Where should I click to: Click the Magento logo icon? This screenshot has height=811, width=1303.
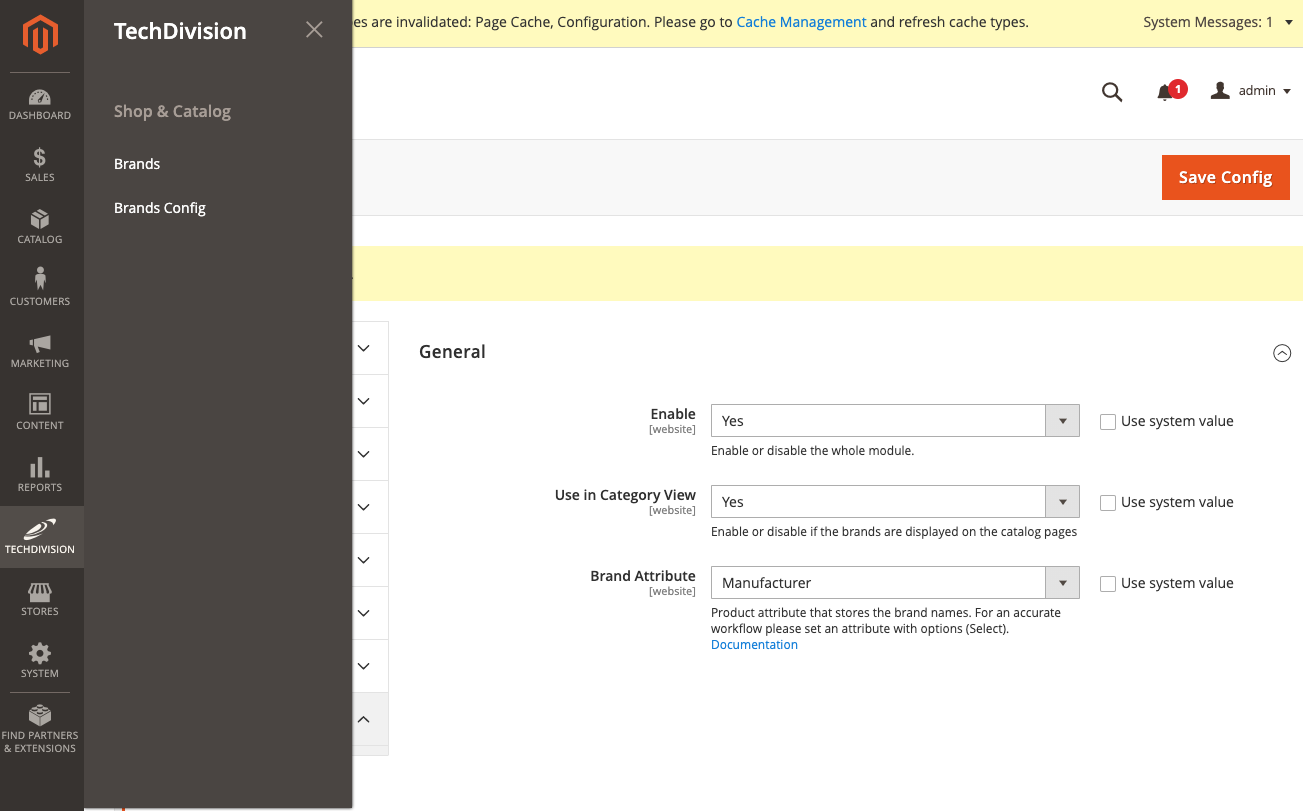click(x=41, y=35)
